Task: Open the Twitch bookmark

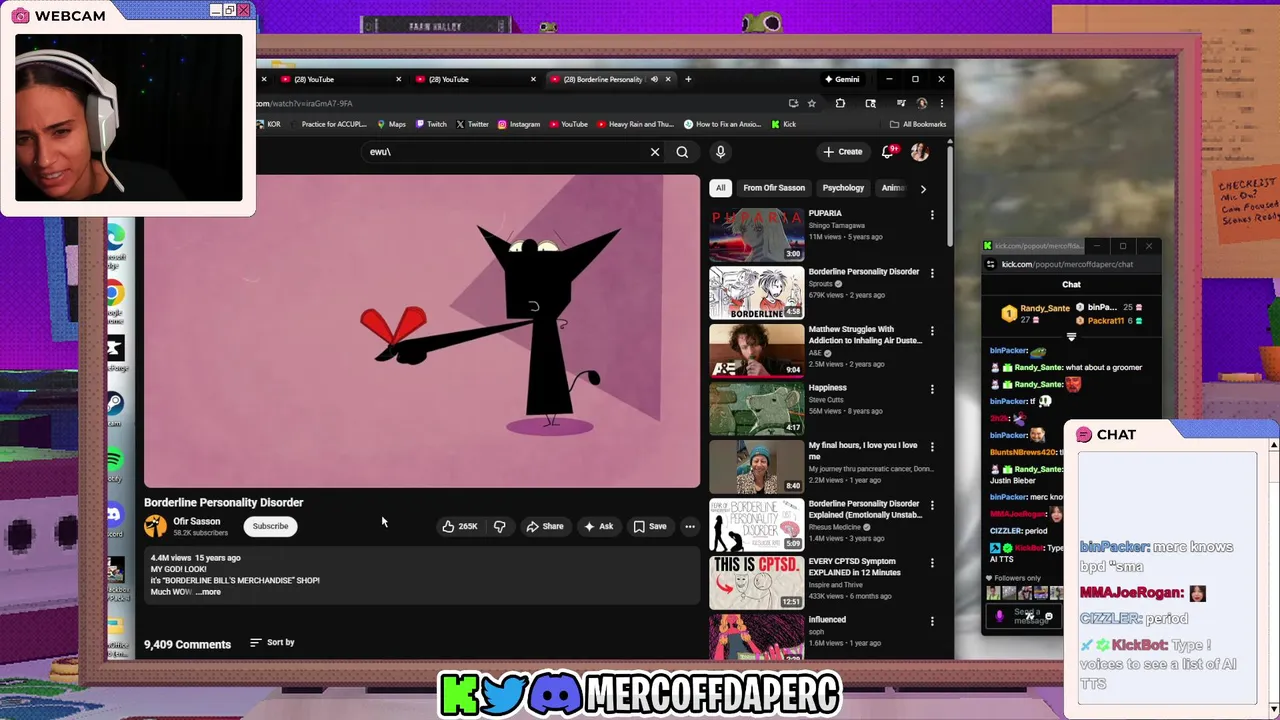Action: coord(431,124)
